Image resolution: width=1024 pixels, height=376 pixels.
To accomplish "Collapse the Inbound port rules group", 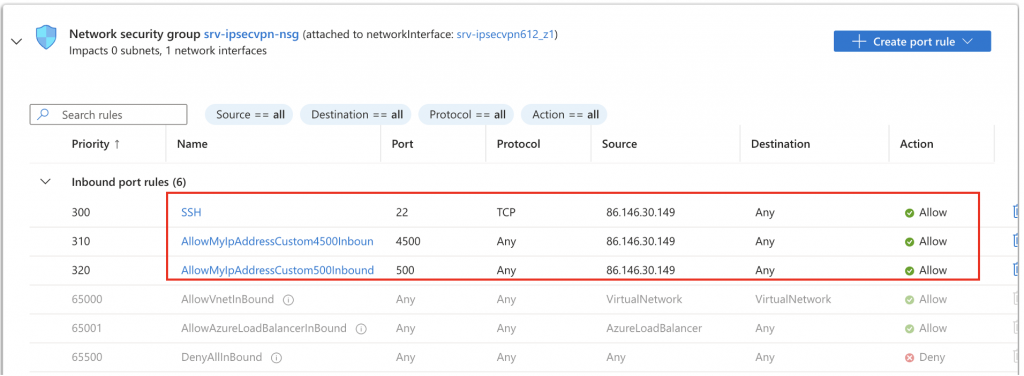I will click(x=46, y=182).
